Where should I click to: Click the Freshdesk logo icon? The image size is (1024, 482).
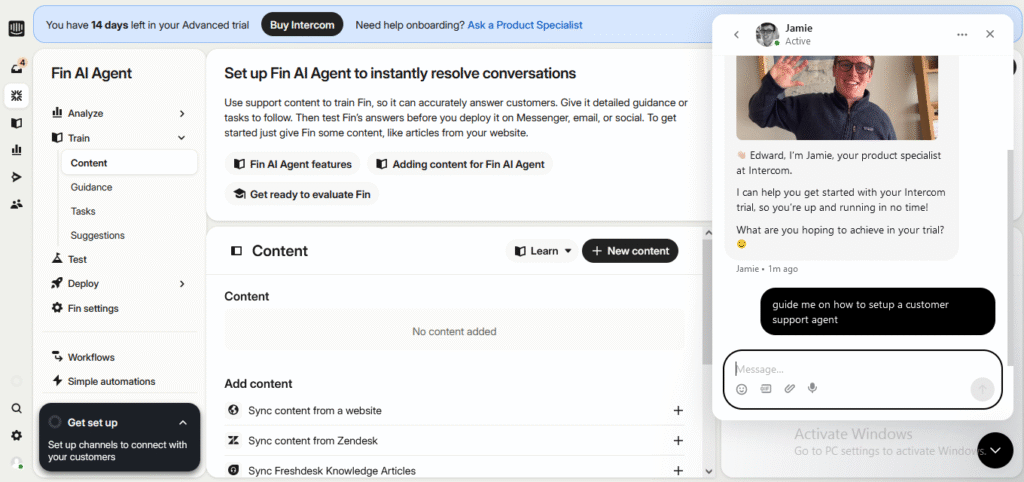tap(232, 470)
